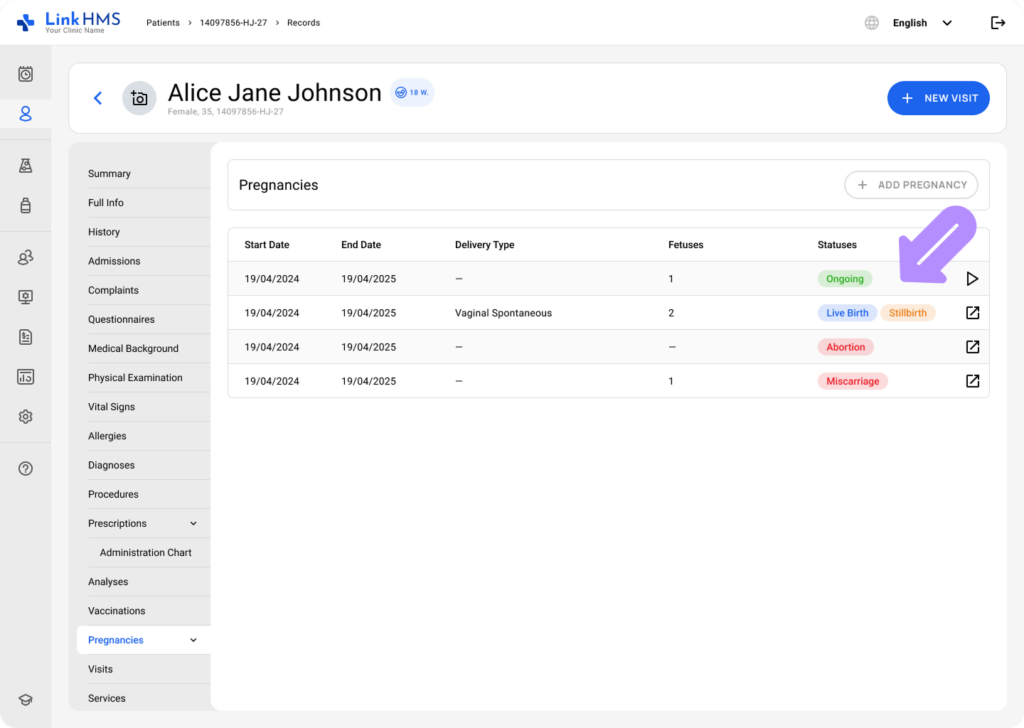Open the appointments calendar icon in the sidebar

[x=25, y=71]
